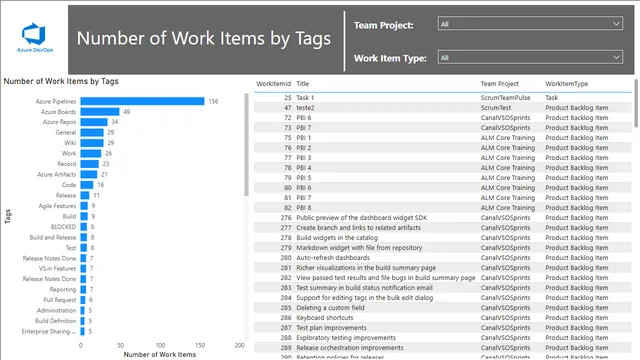The image size is (640, 360).
Task: Click the Agile Features tag label
Action: (x=58, y=206)
